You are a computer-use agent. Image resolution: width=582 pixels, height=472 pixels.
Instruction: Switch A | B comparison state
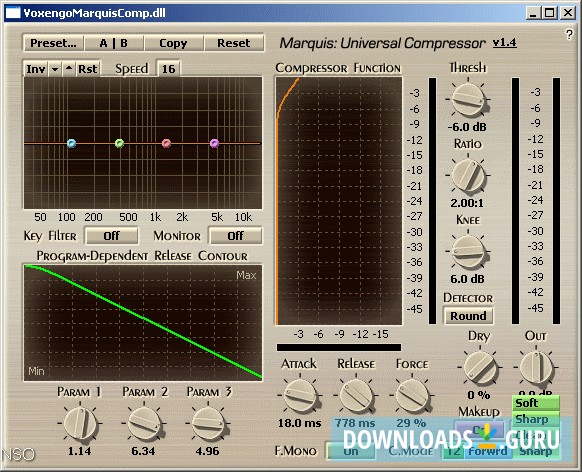click(x=114, y=43)
